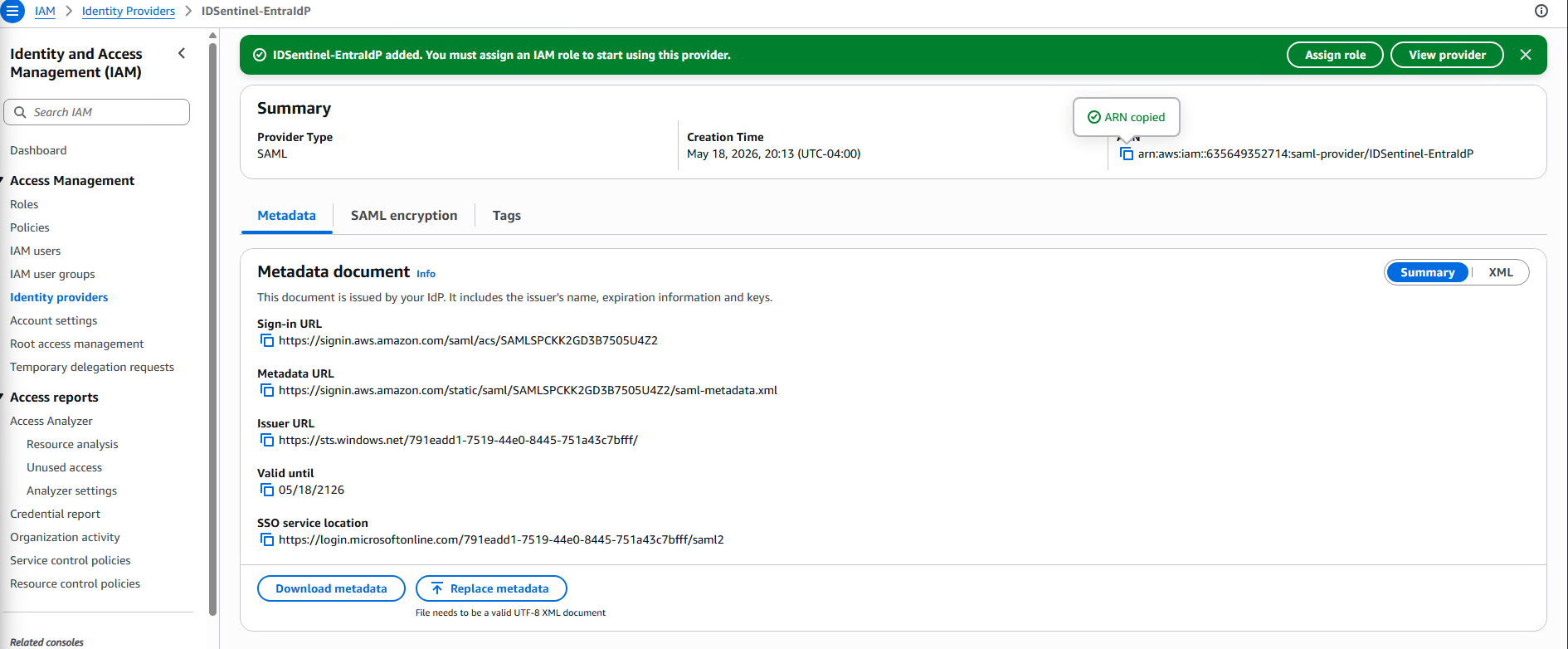Click Download metadata button
1568x649 pixels.
pos(331,588)
